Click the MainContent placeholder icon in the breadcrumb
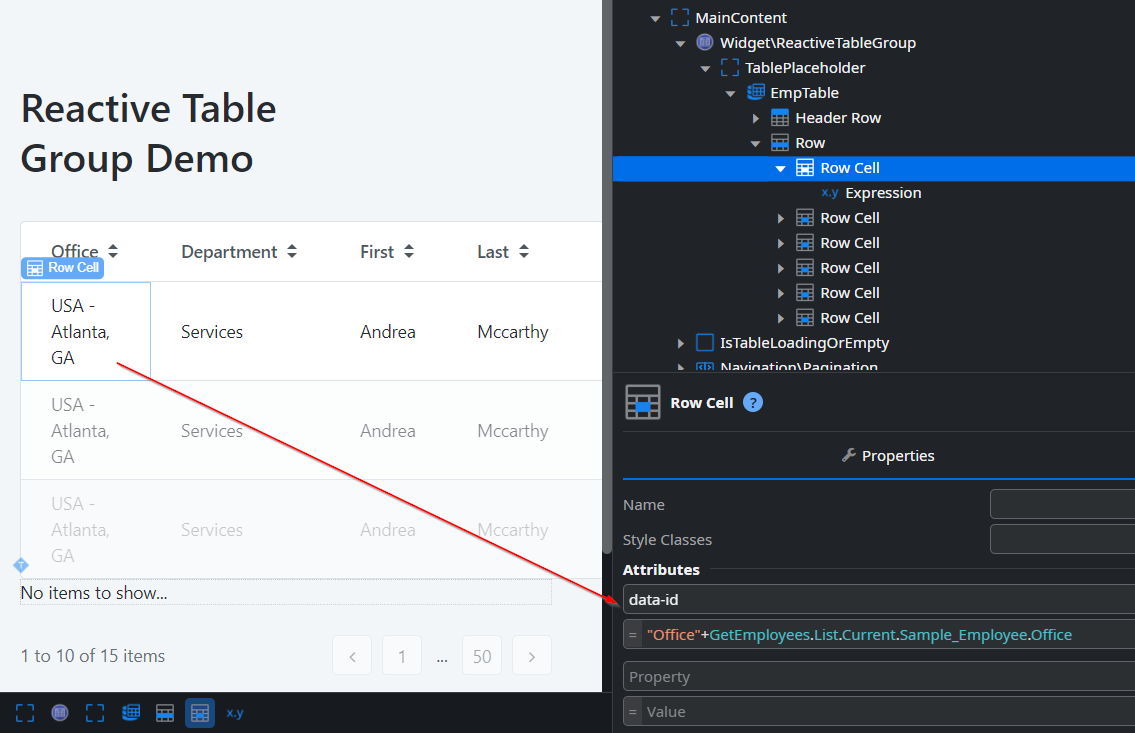 (x=24, y=712)
